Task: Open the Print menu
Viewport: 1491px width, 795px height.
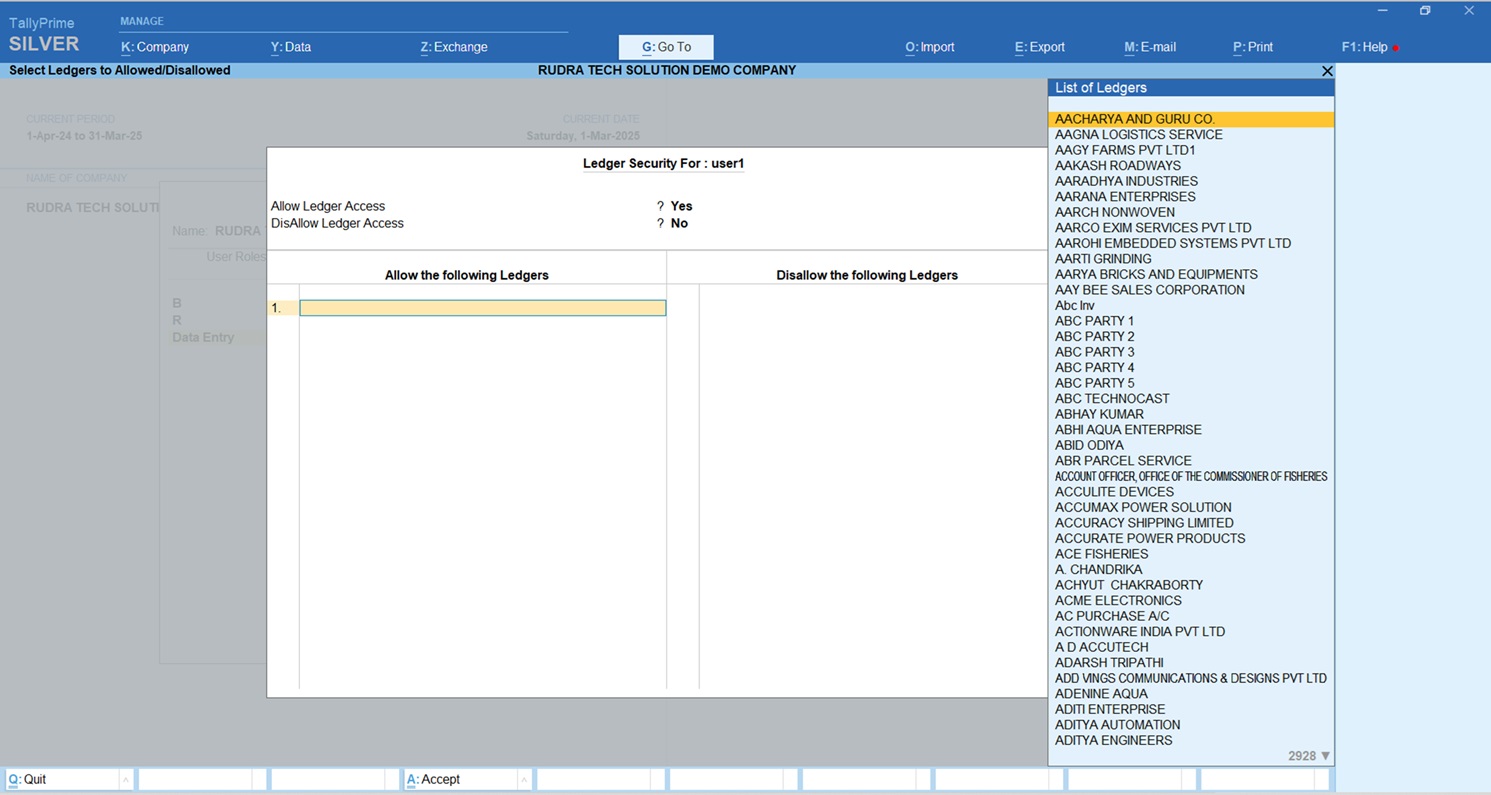Action: [x=1253, y=47]
